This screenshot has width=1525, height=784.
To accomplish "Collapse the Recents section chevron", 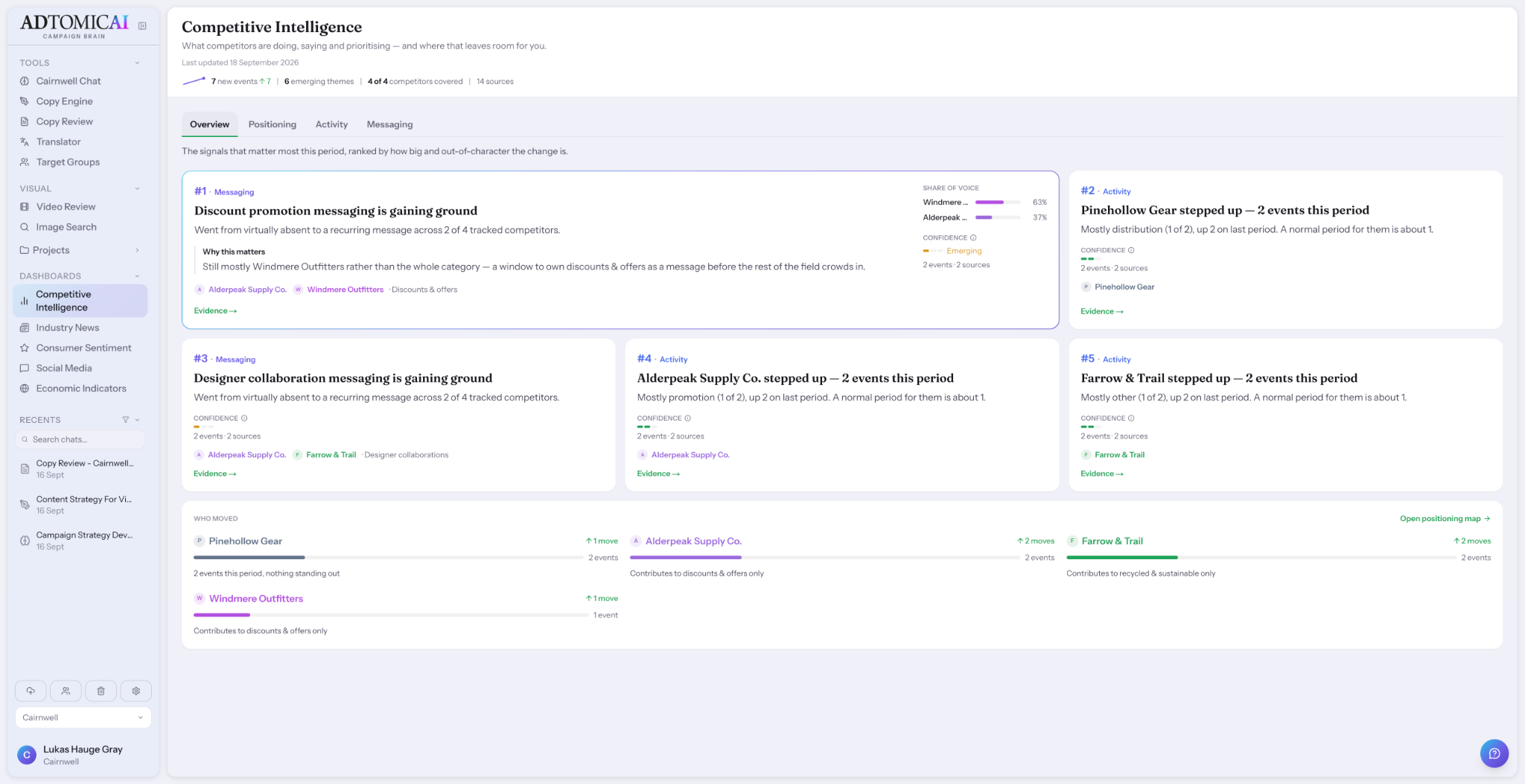I will point(137,420).
